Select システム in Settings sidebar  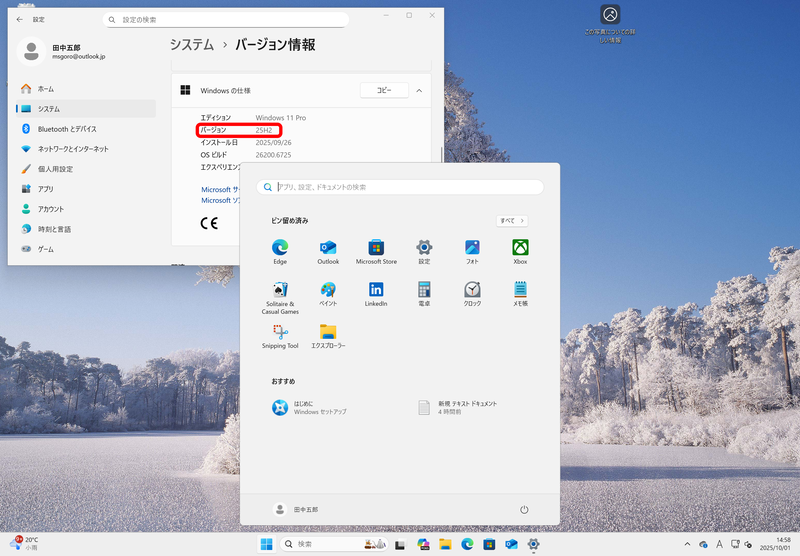click(x=86, y=109)
